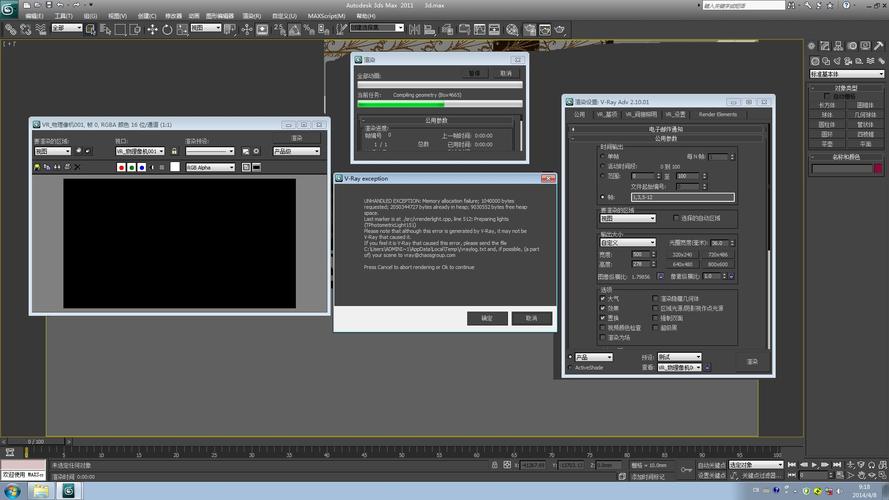Viewport: 889px width, 500px height.
Task: Enable the red channel in frame buffer
Action: [121, 168]
